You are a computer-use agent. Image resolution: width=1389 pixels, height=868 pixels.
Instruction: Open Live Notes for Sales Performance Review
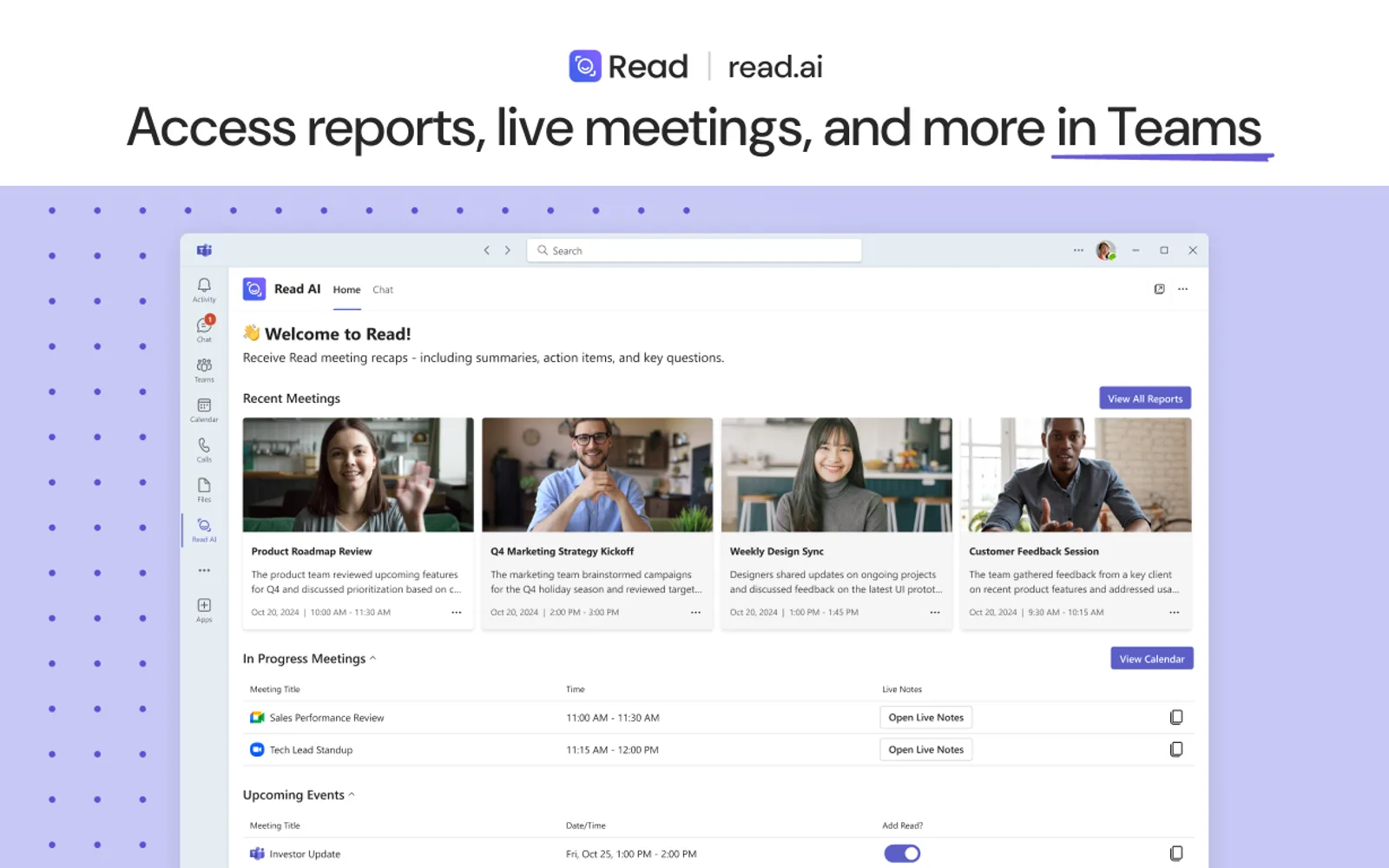(x=926, y=718)
